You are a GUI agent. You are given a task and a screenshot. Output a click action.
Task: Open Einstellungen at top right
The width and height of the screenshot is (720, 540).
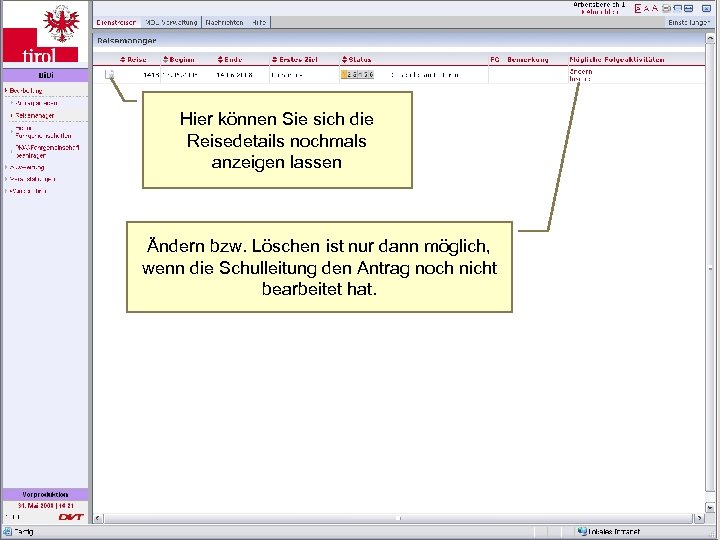[689, 22]
